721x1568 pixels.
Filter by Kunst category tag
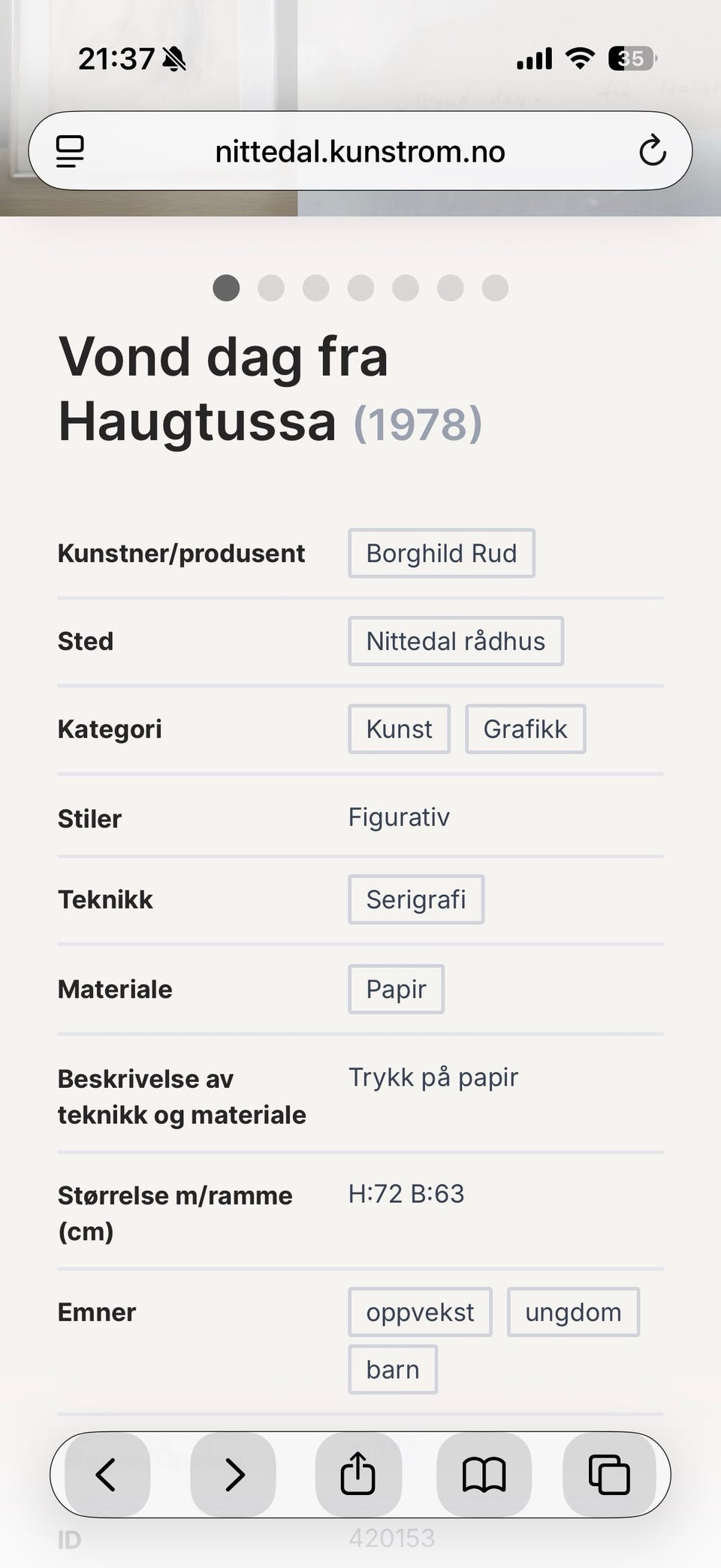coord(399,730)
